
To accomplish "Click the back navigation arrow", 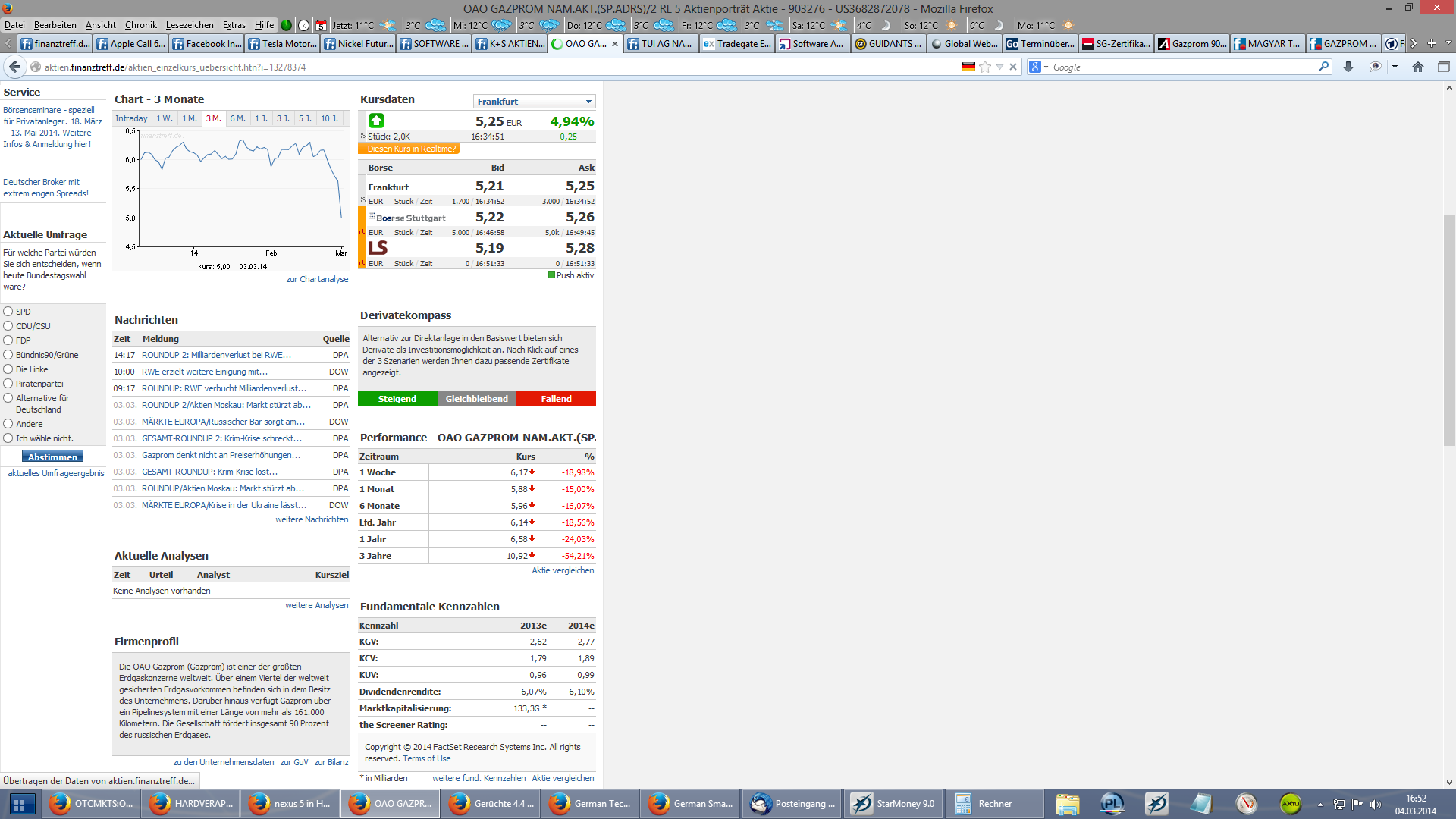I will click(14, 67).
